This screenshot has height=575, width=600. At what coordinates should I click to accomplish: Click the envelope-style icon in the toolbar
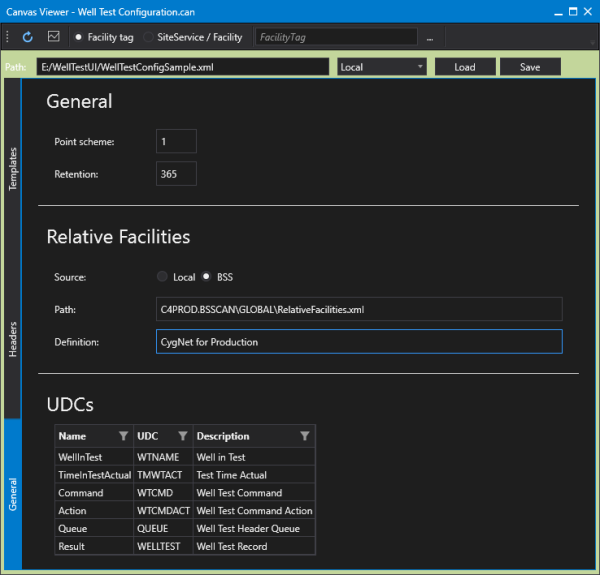pyautogui.click(x=54, y=37)
